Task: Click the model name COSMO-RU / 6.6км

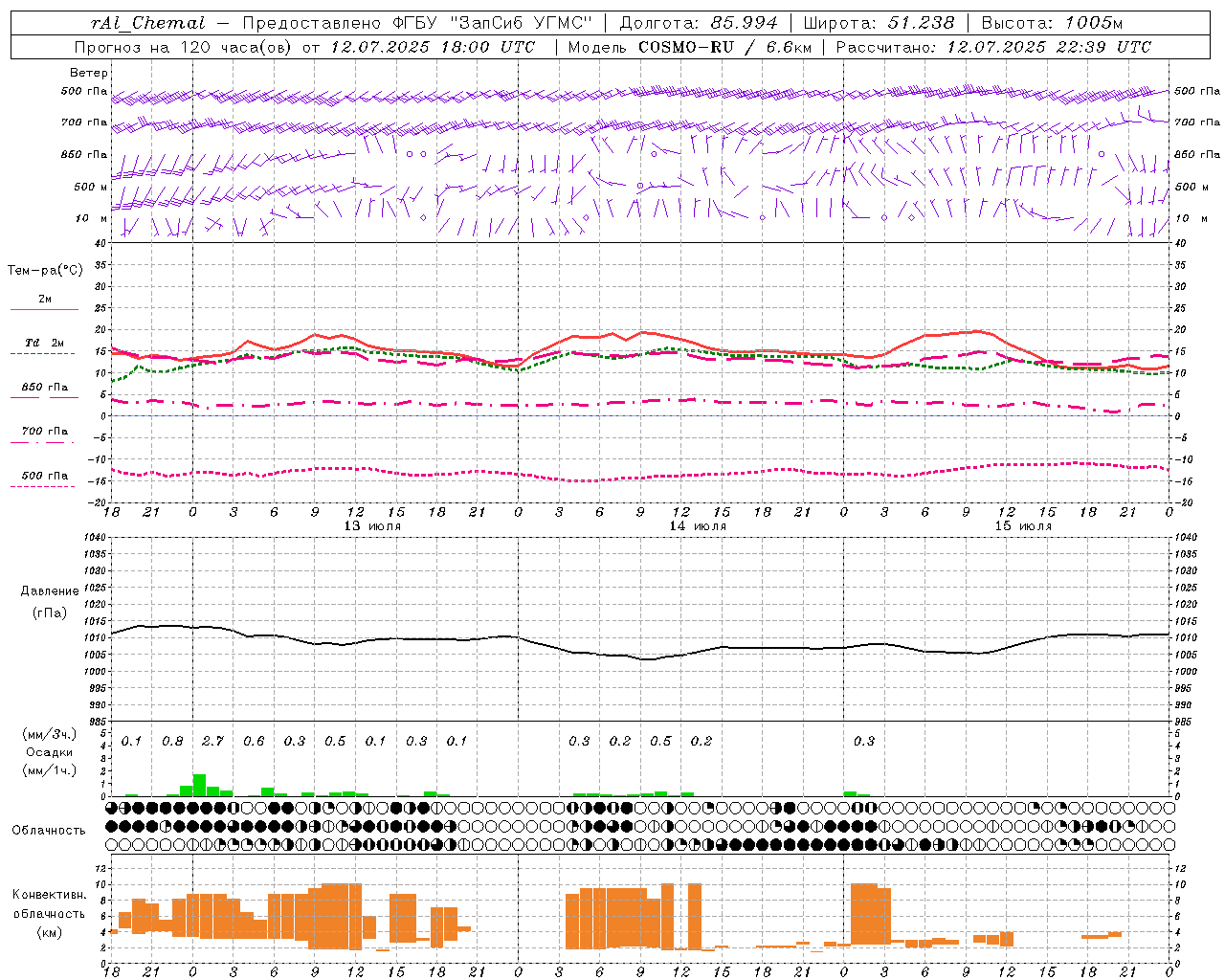Action: [724, 47]
